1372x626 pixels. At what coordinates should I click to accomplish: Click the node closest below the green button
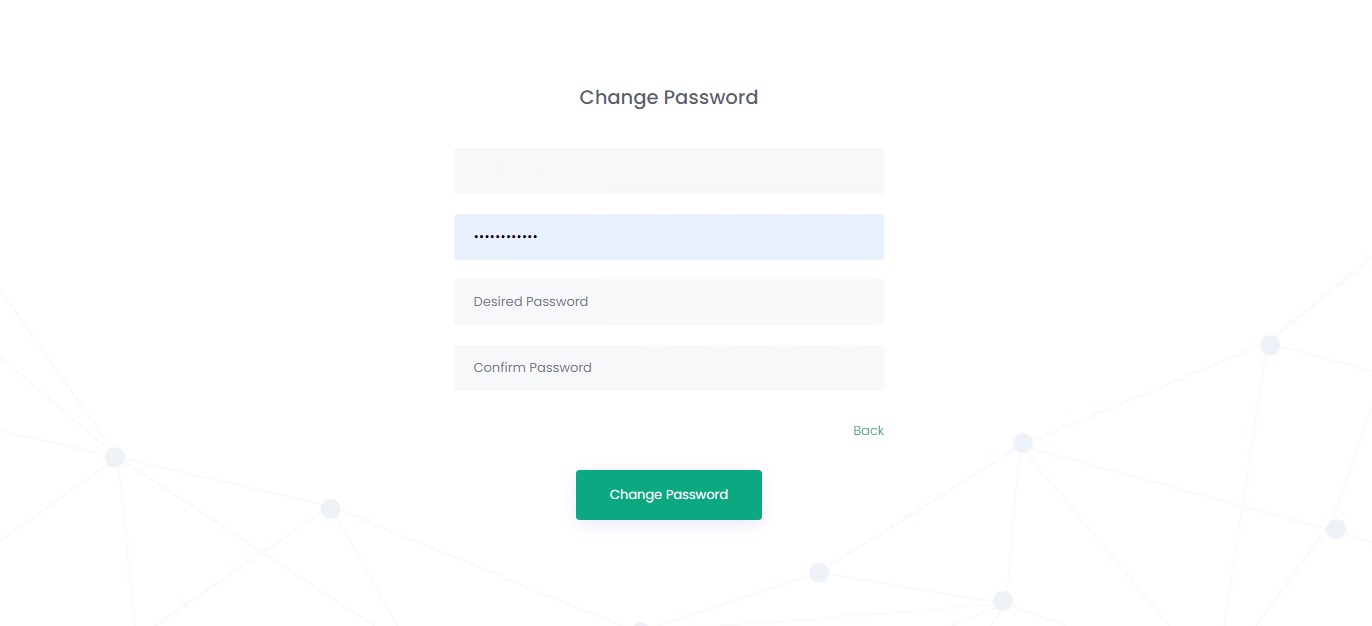coord(819,572)
